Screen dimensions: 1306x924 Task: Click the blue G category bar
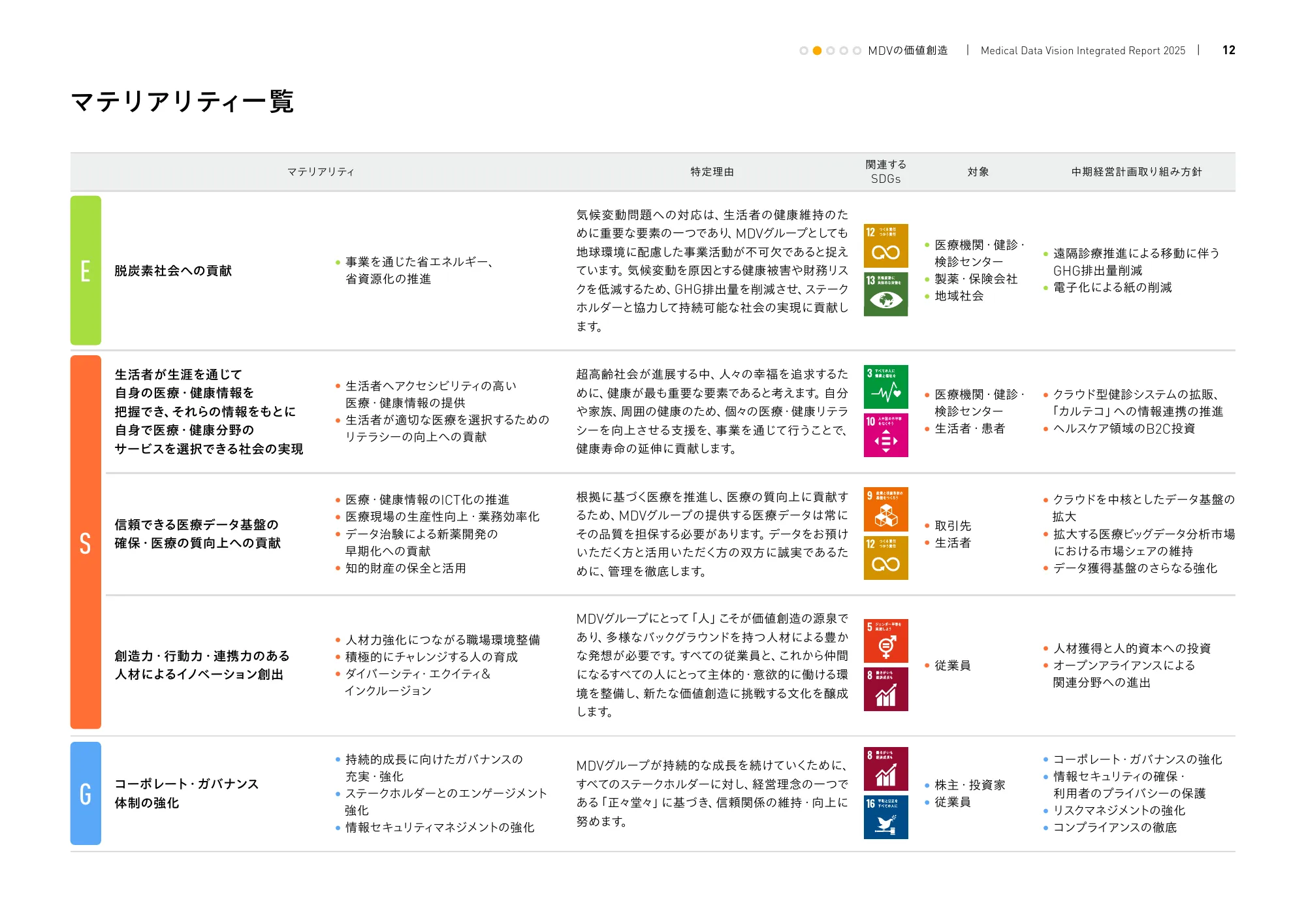[x=86, y=793]
